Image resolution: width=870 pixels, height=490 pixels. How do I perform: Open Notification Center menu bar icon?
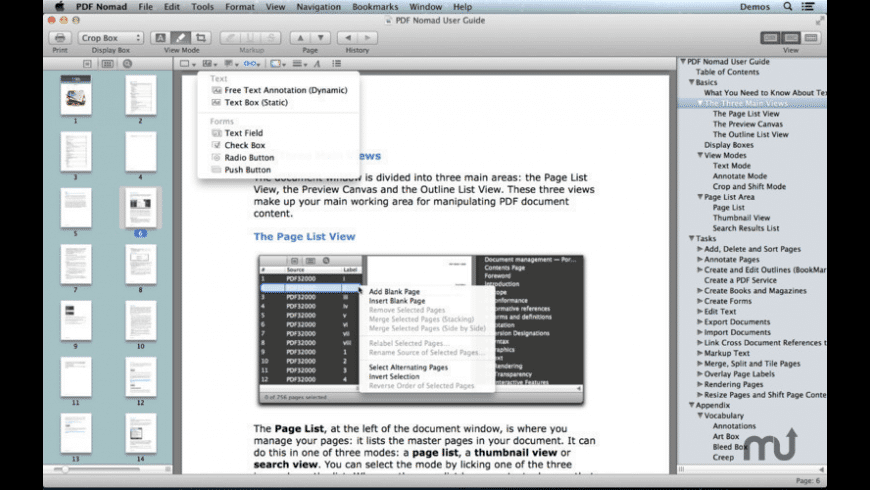(x=808, y=7)
